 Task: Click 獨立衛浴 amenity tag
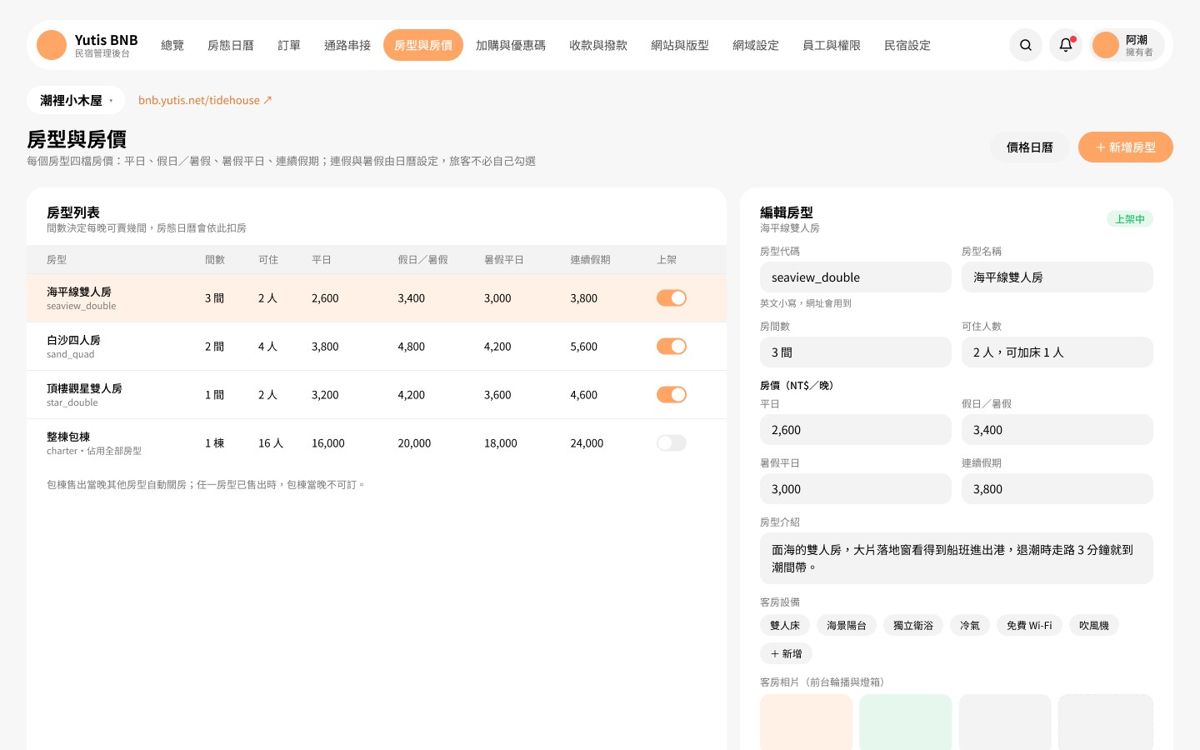point(913,625)
